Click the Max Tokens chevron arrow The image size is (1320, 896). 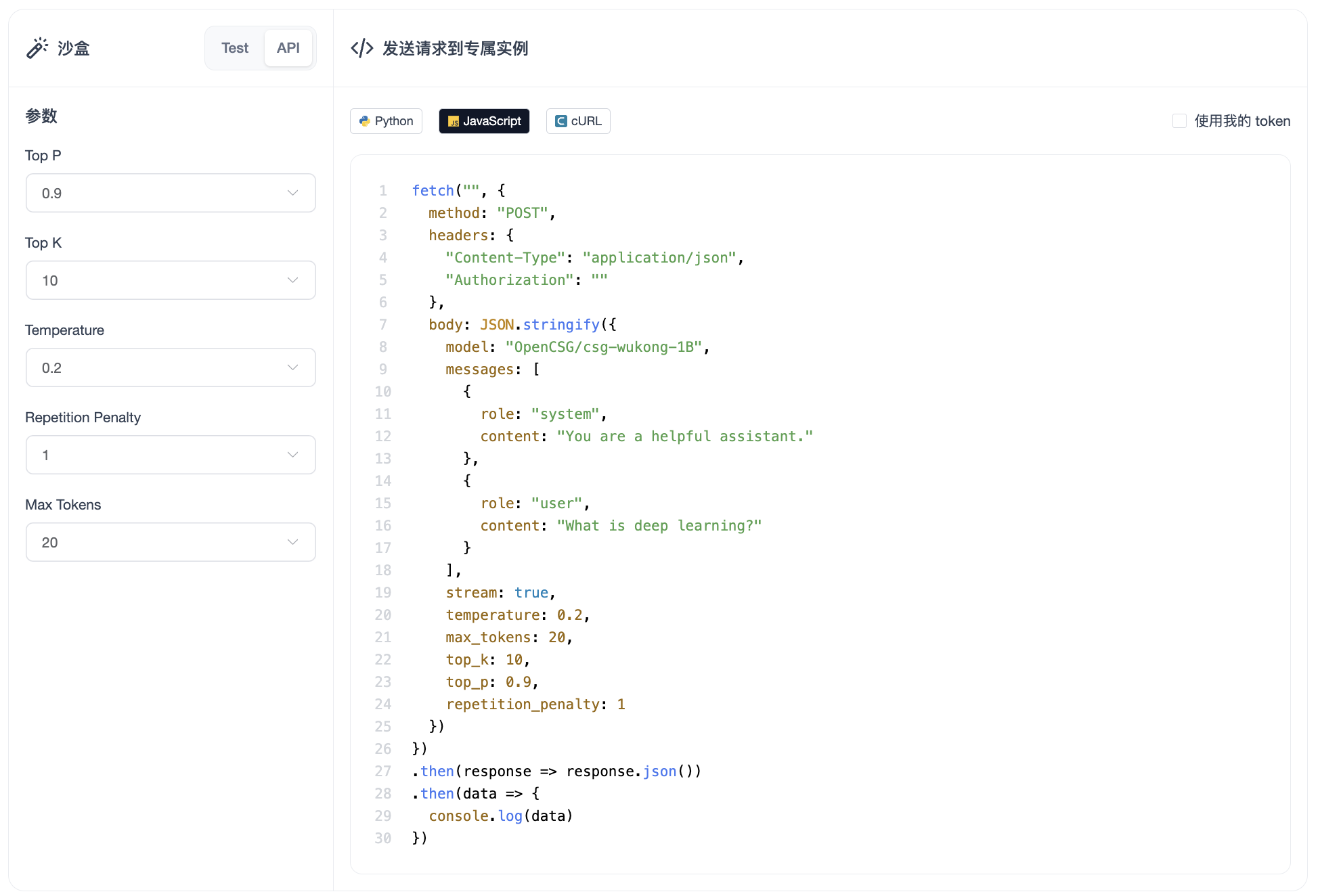(x=292, y=542)
